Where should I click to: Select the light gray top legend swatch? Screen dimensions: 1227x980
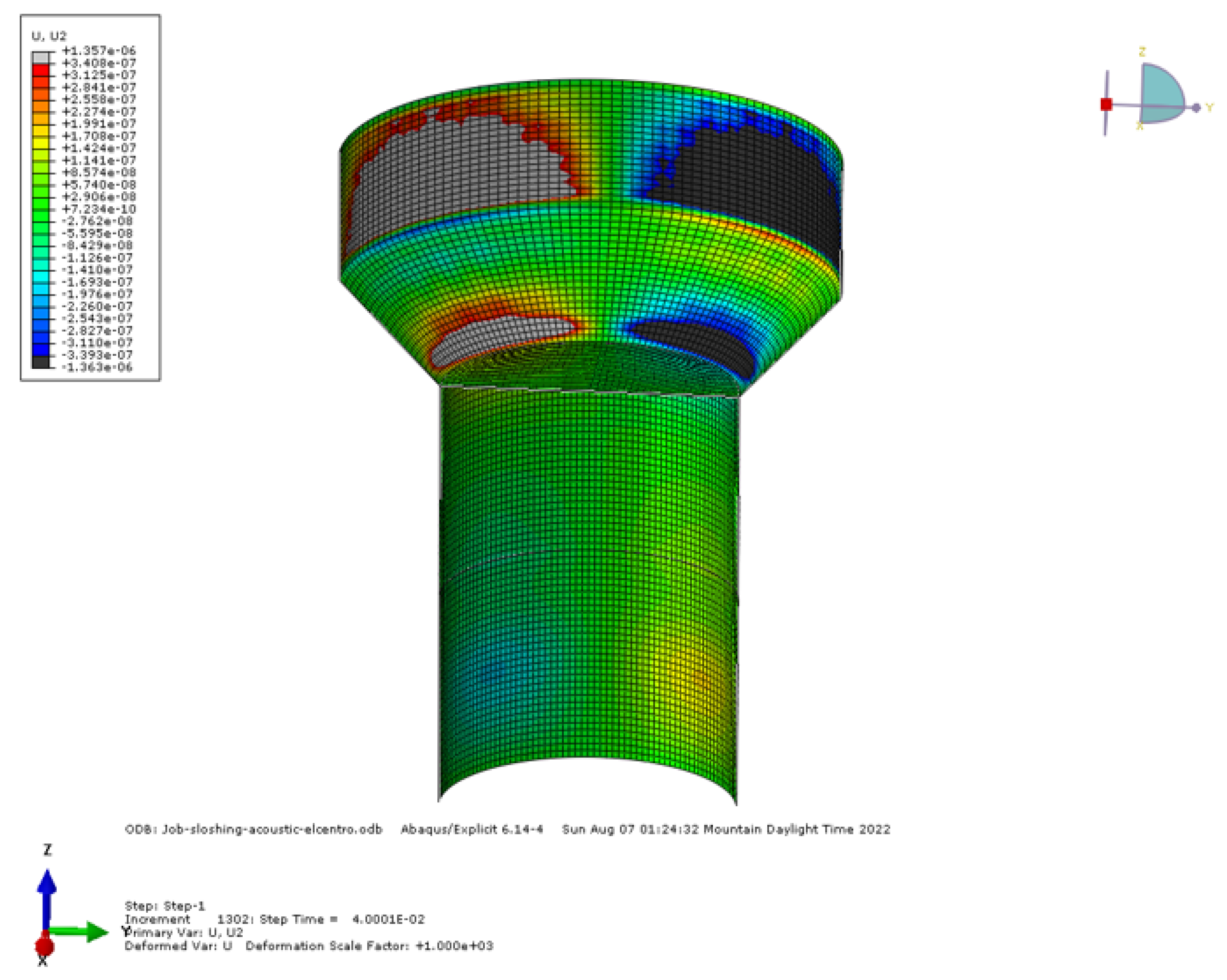click(40, 57)
